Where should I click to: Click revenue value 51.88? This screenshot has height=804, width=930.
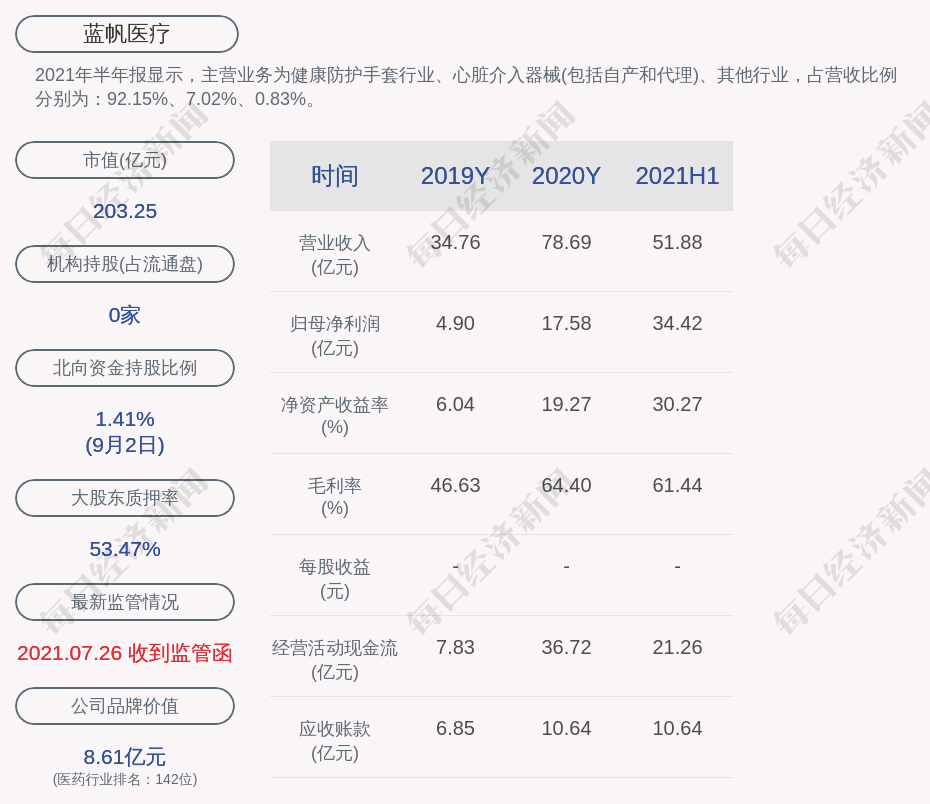677,243
